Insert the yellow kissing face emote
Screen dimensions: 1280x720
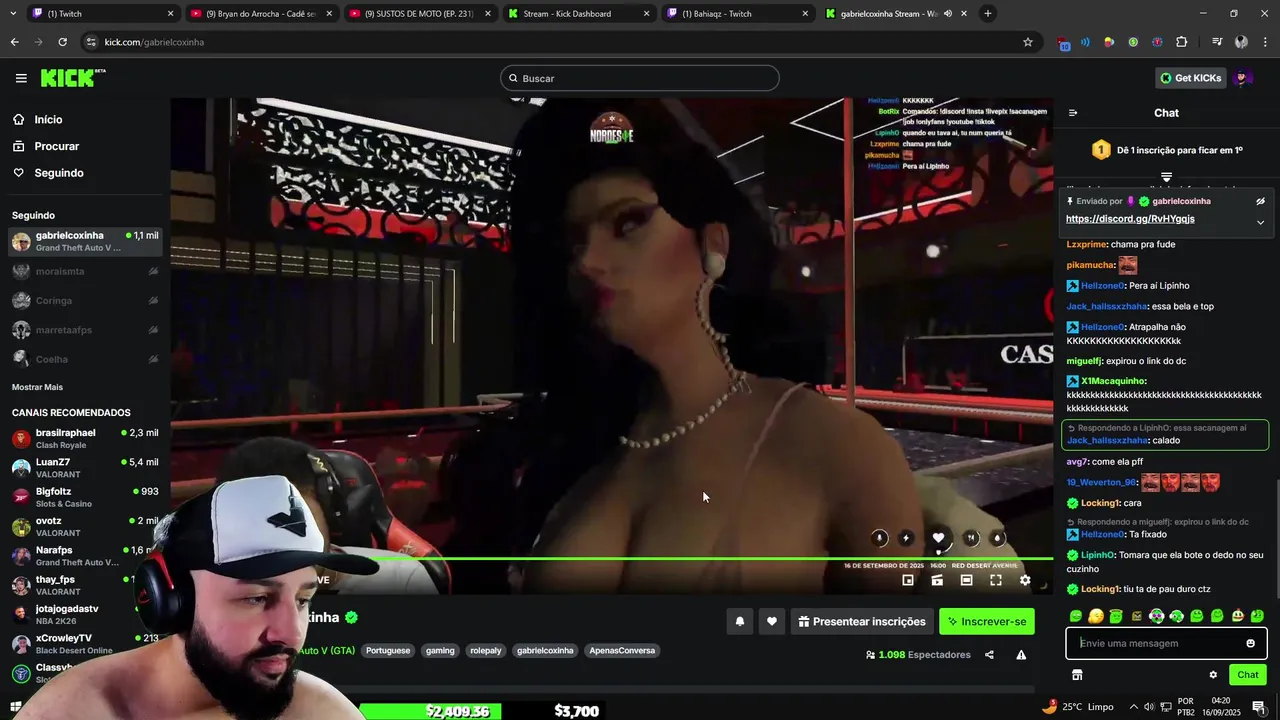[x=1096, y=616]
